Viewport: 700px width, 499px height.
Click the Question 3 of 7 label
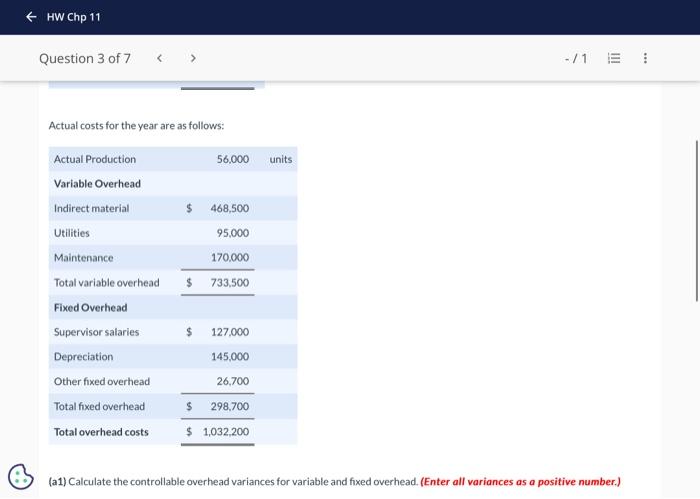[x=85, y=58]
